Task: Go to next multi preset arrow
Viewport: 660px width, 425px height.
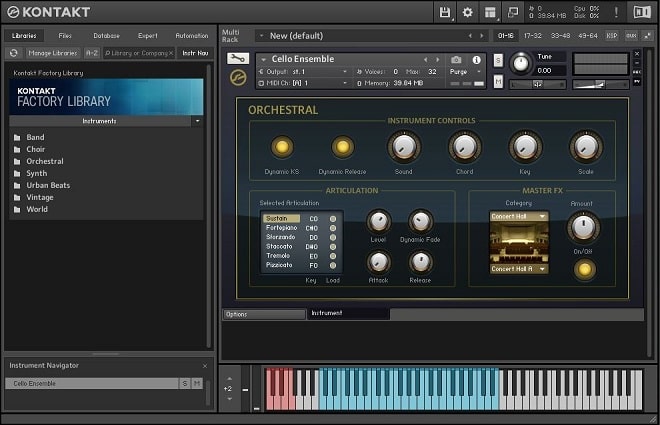Action: pyautogui.click(x=482, y=36)
